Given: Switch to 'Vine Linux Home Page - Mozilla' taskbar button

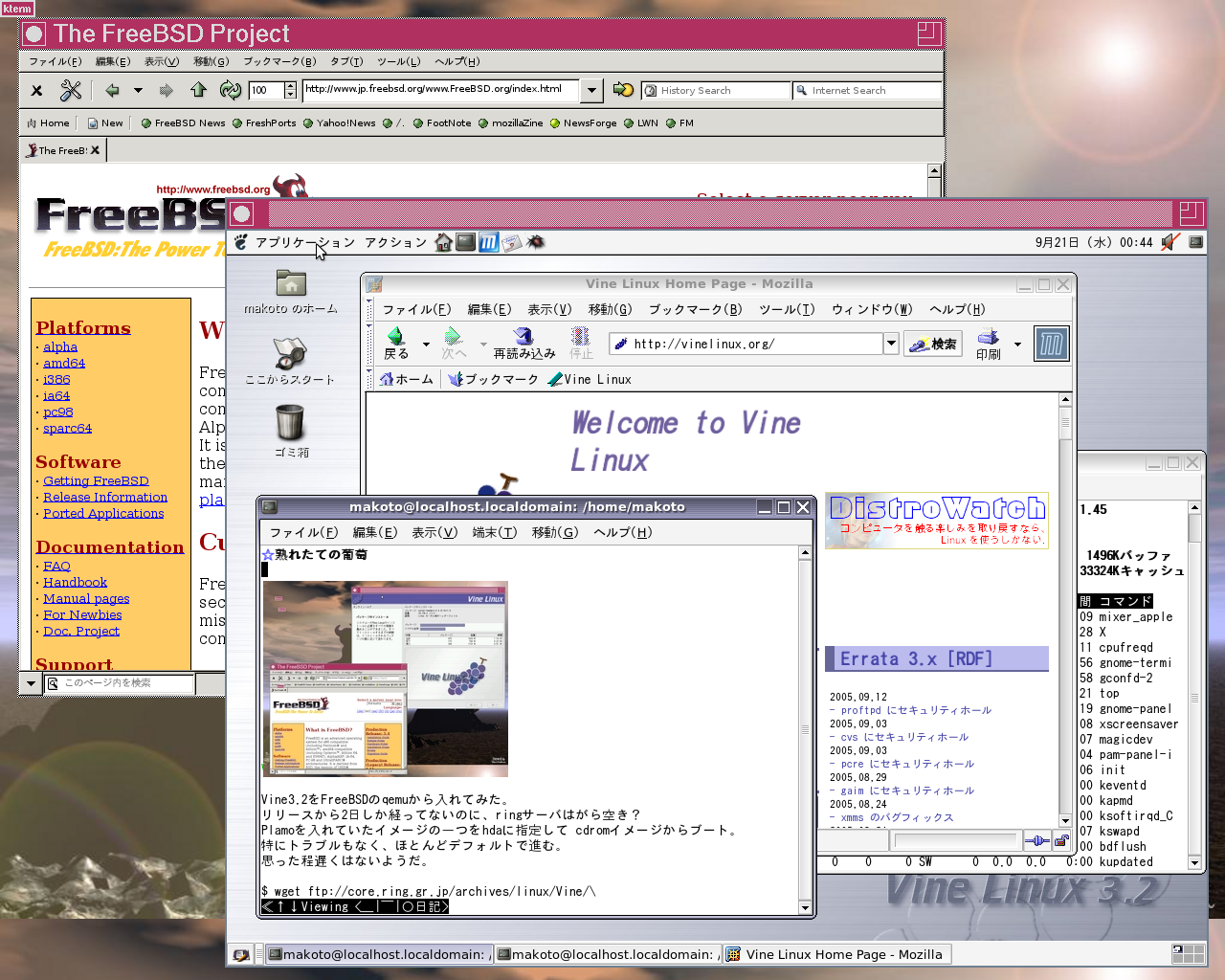Looking at the screenshot, I should (835, 954).
